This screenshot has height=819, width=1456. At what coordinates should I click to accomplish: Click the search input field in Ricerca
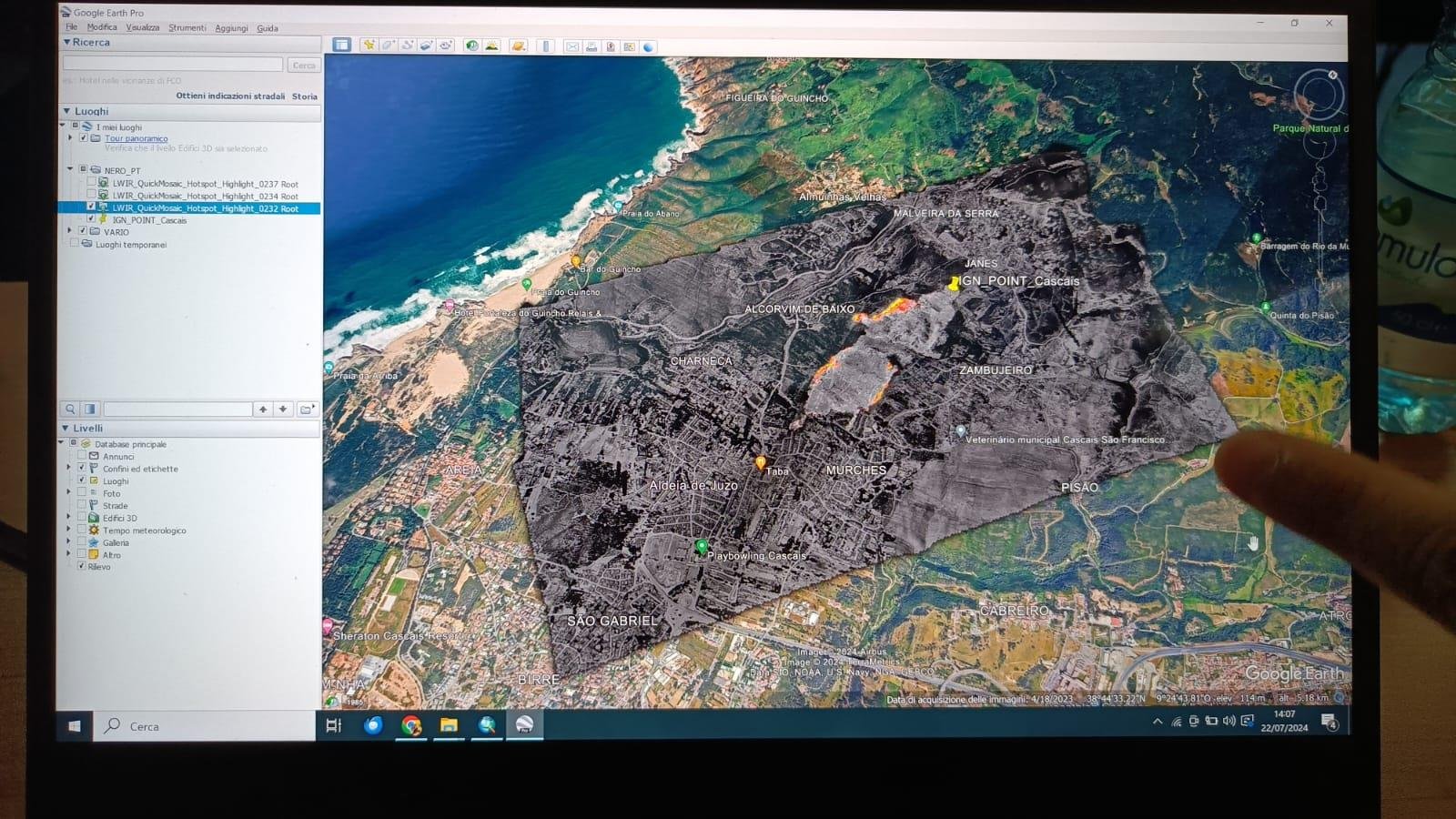[x=173, y=64]
